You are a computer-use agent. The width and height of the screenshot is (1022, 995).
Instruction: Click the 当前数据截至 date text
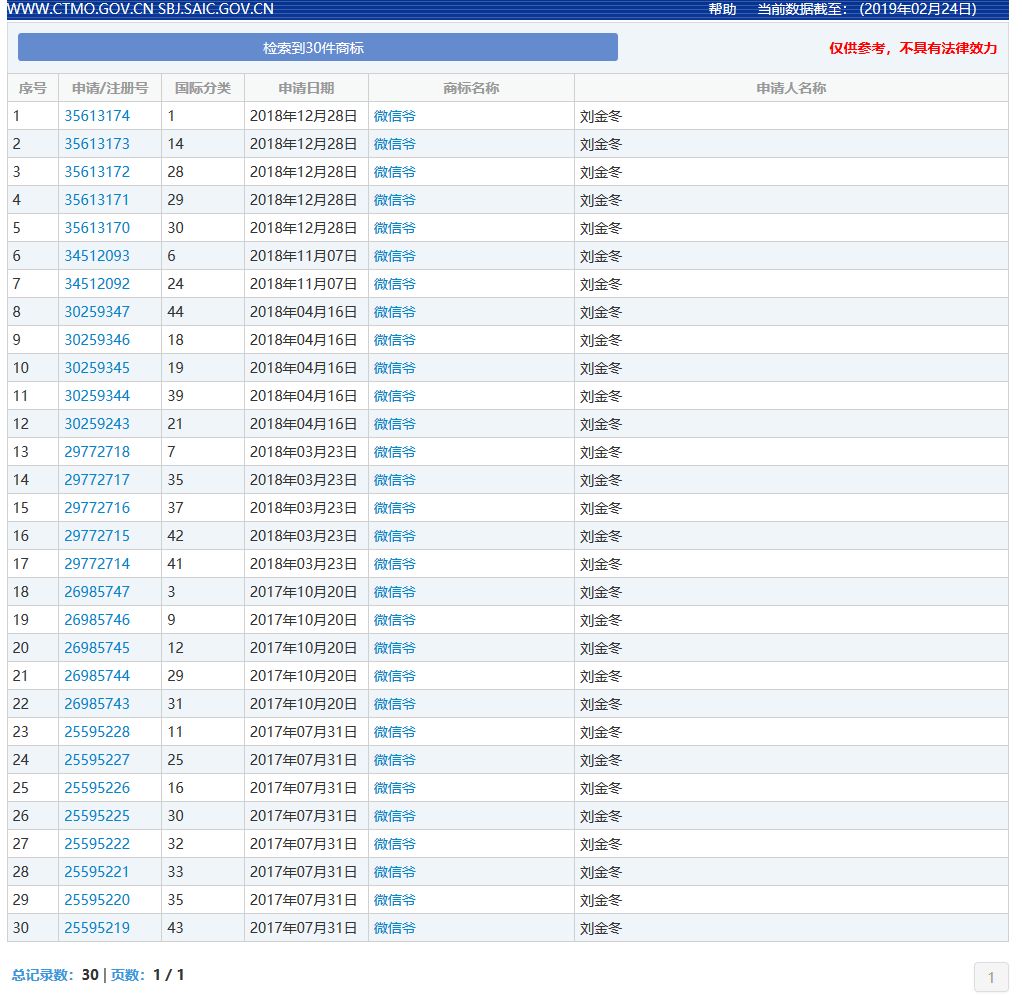867,9
